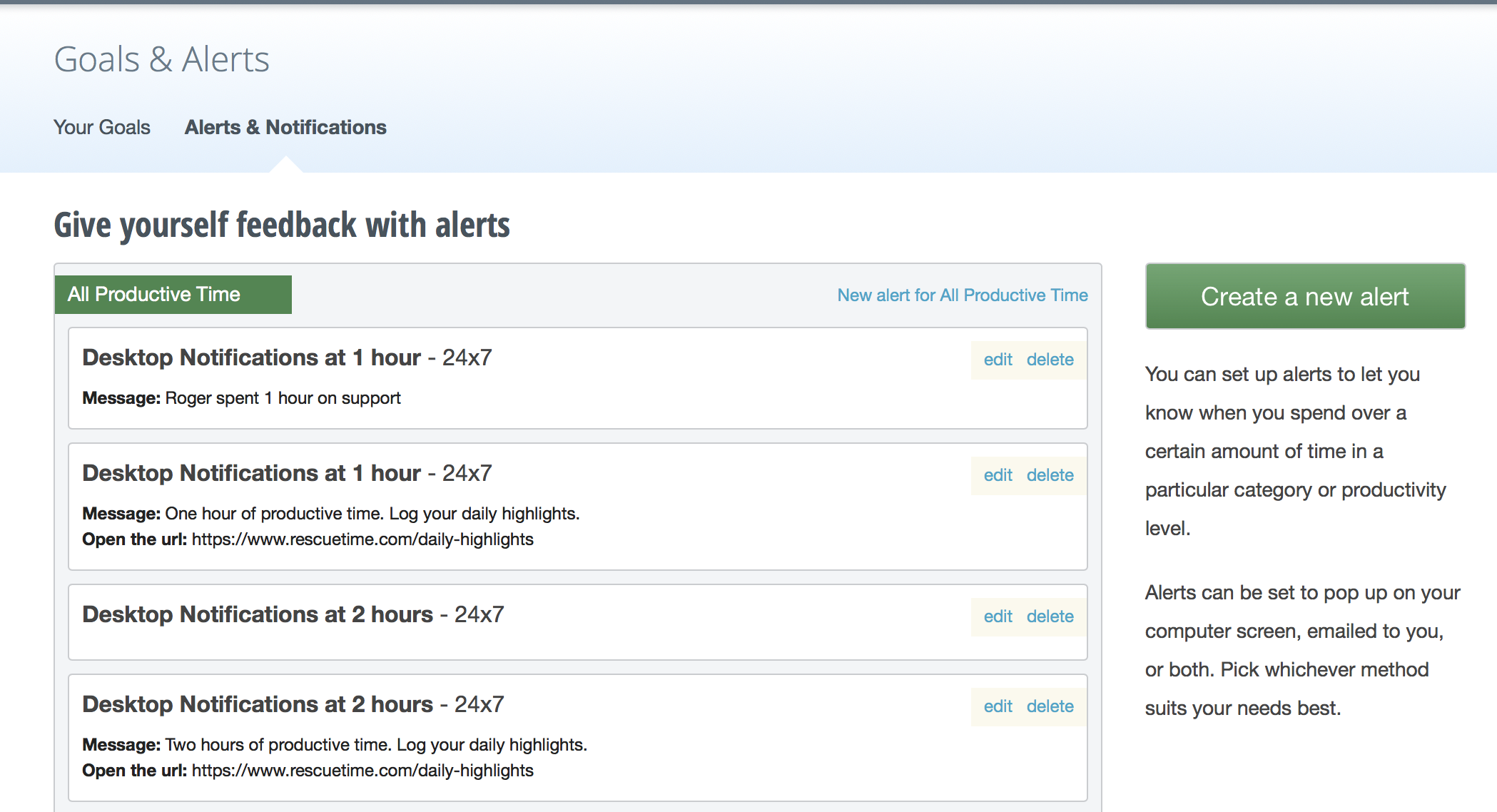Image resolution: width=1497 pixels, height=812 pixels.
Task: Click the Give yourself feedback with alerts heading
Action: (x=282, y=225)
